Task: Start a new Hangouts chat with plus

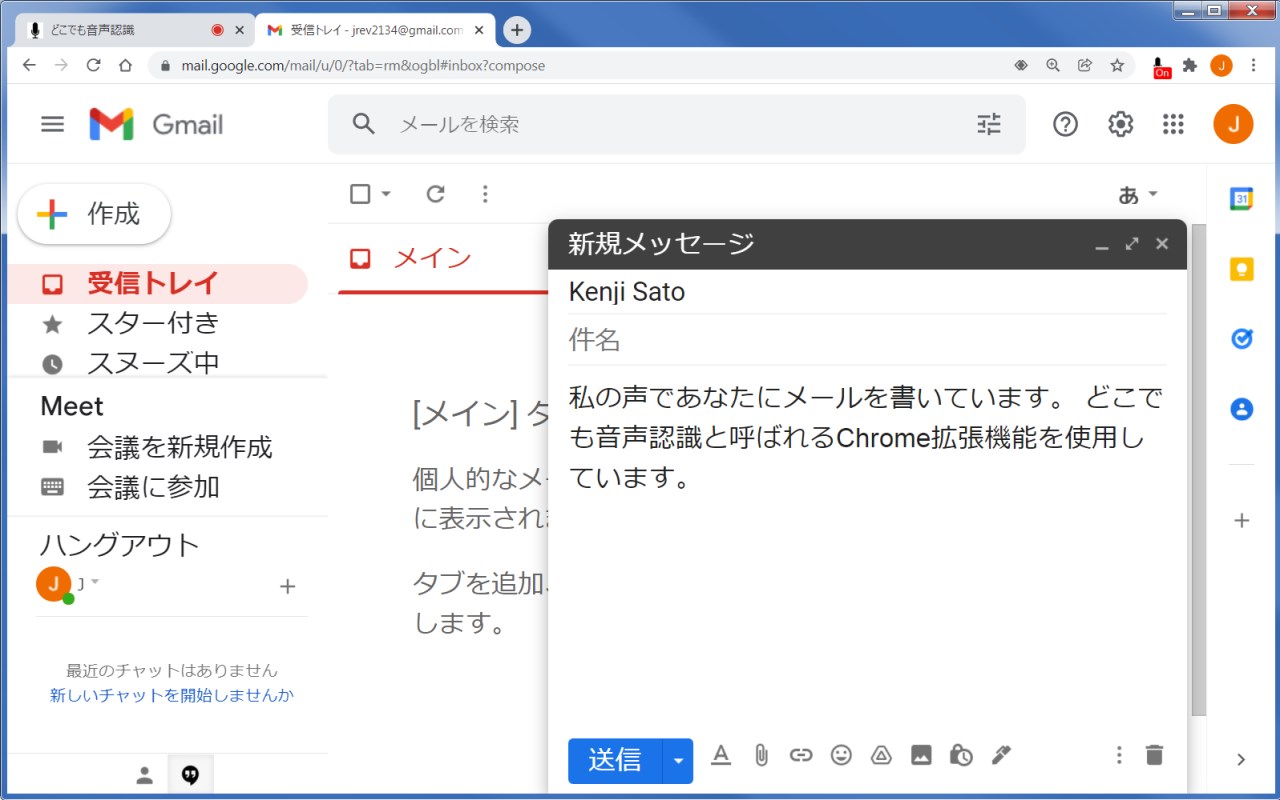Action: pyautogui.click(x=287, y=586)
